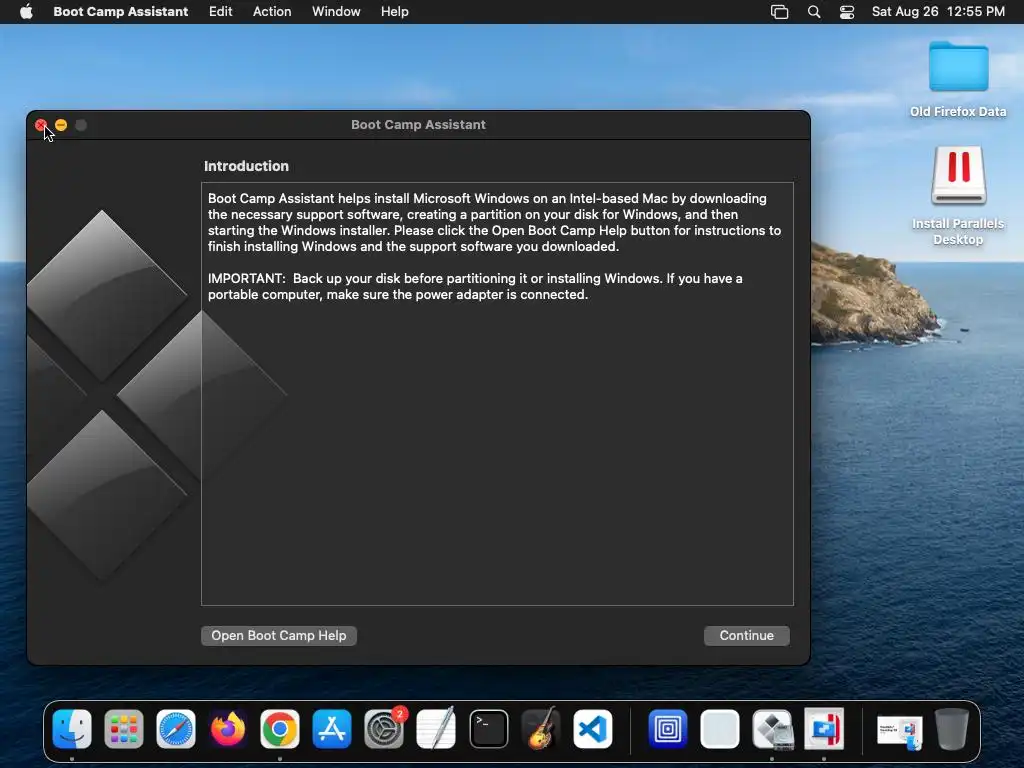
Task: Open the Action menu
Action: tap(272, 12)
